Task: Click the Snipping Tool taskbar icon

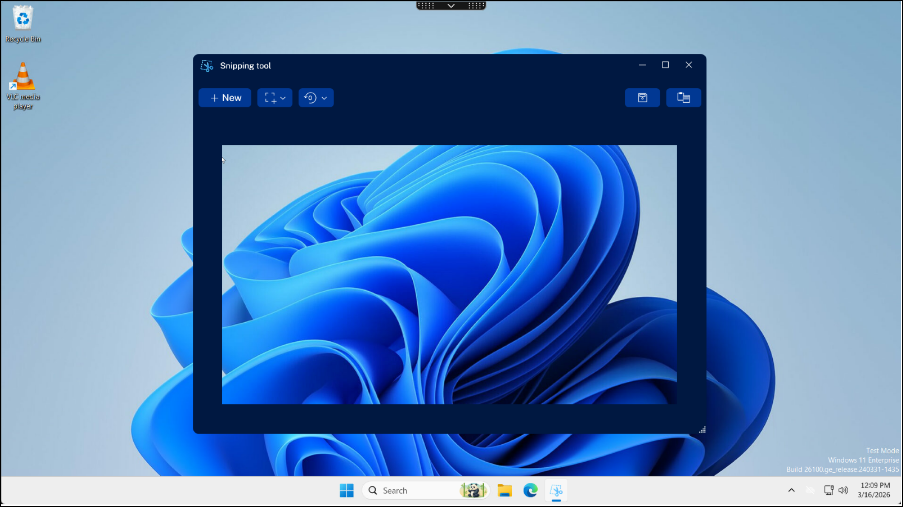Action: tap(557, 490)
